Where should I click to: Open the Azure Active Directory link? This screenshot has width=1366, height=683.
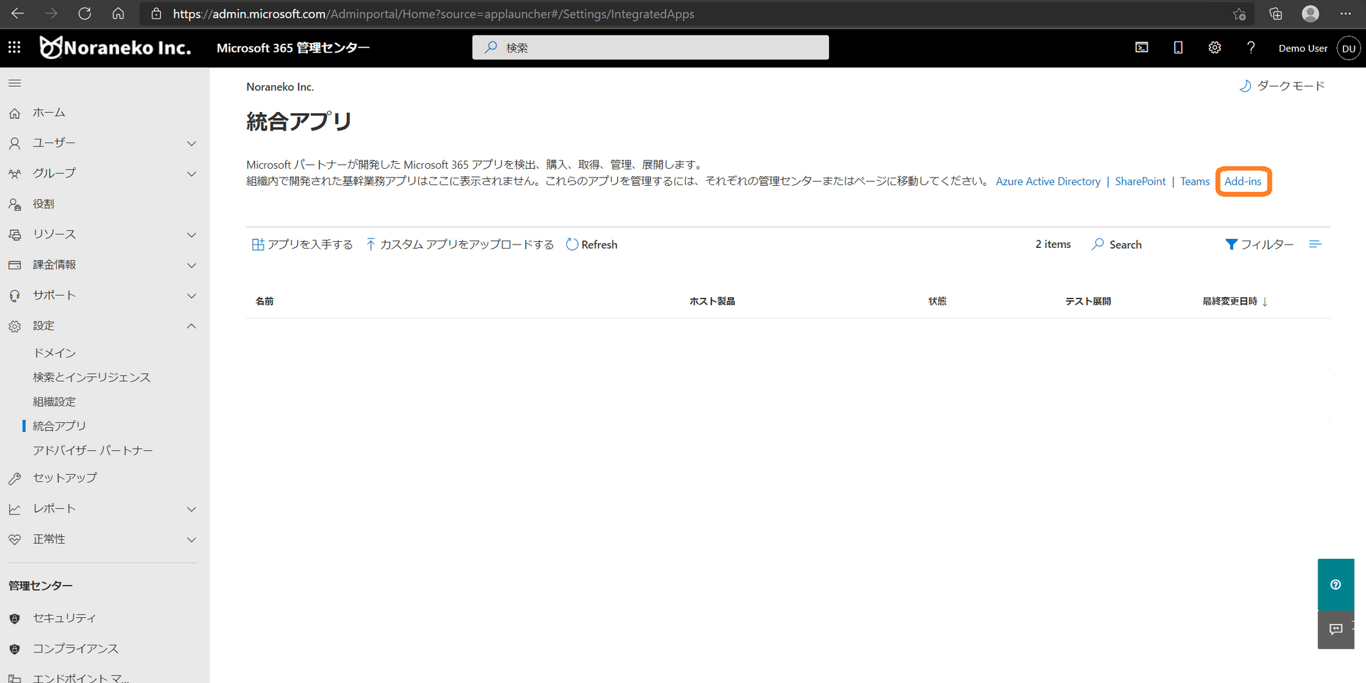point(1048,181)
